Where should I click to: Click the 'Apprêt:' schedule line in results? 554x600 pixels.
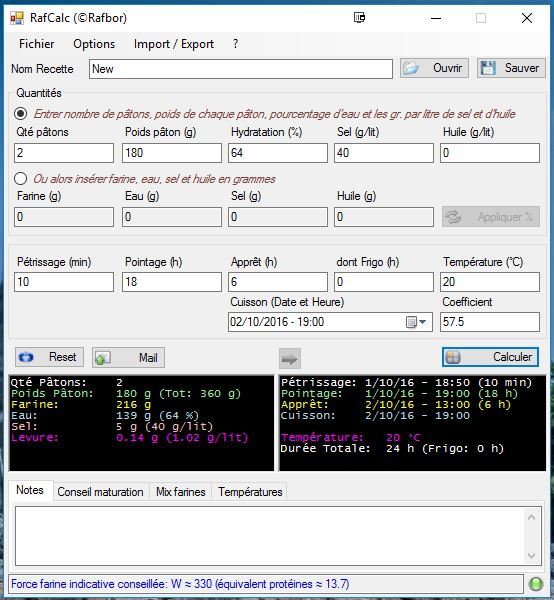coord(396,404)
